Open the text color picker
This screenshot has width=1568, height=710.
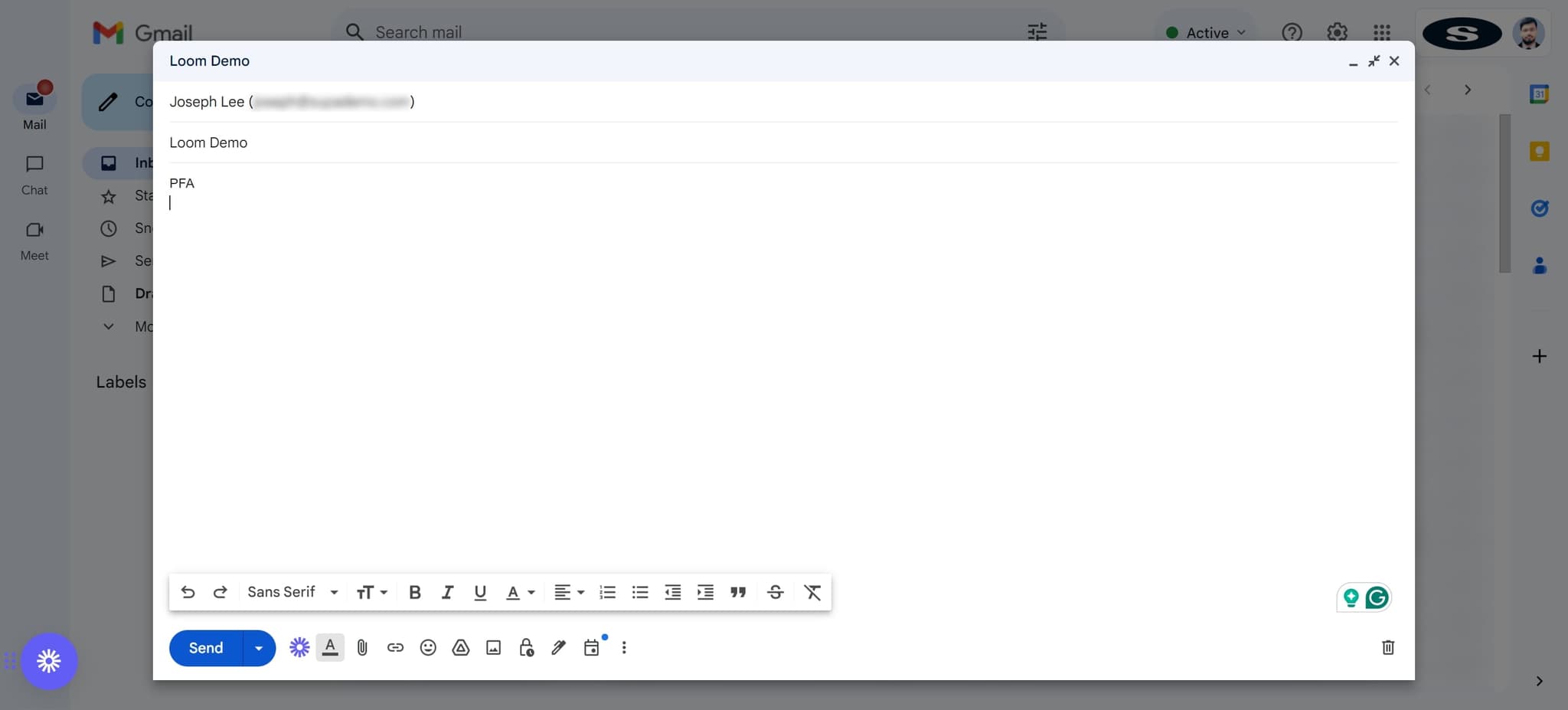coord(519,591)
